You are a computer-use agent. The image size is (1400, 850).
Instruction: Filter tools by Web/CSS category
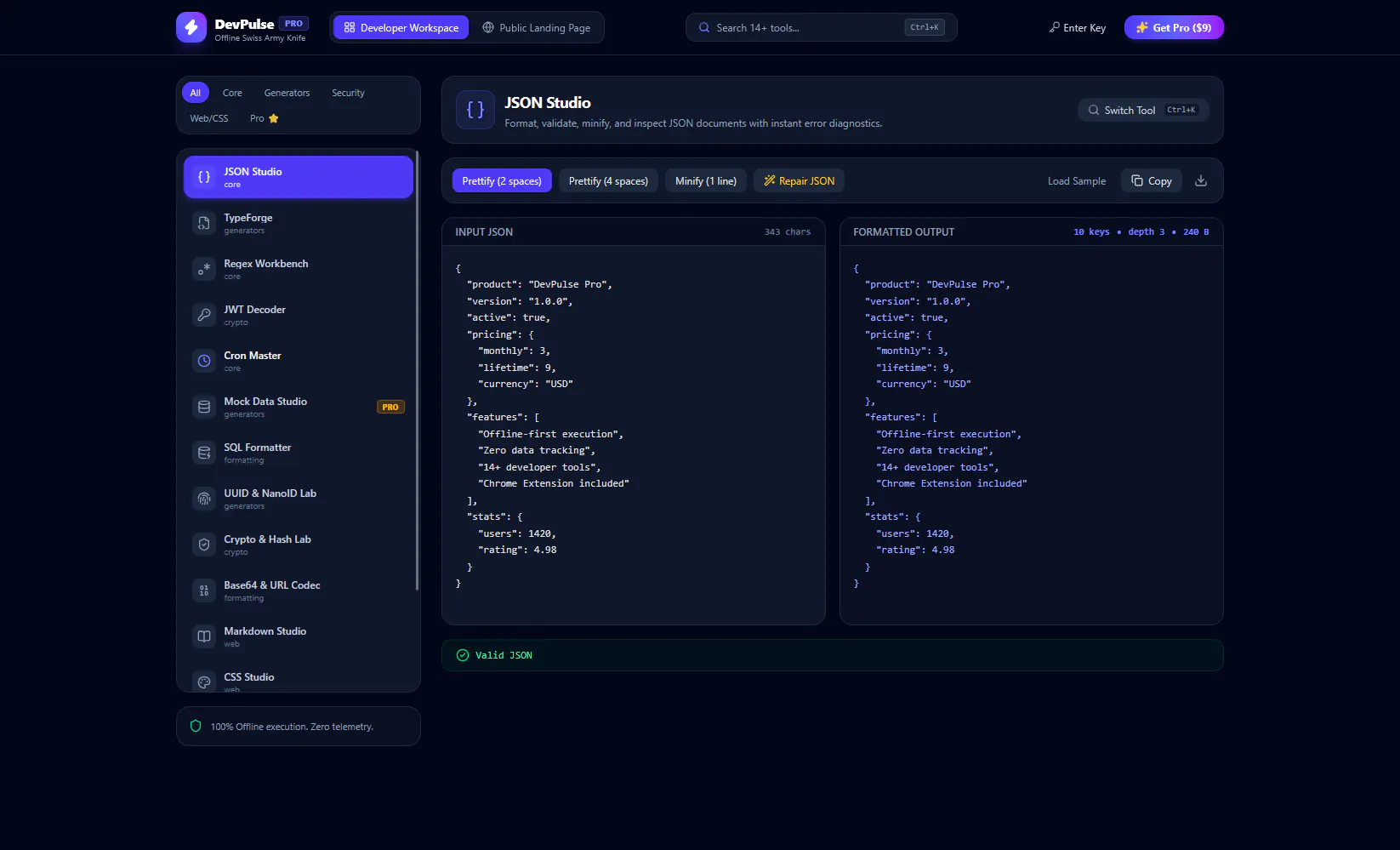[209, 118]
